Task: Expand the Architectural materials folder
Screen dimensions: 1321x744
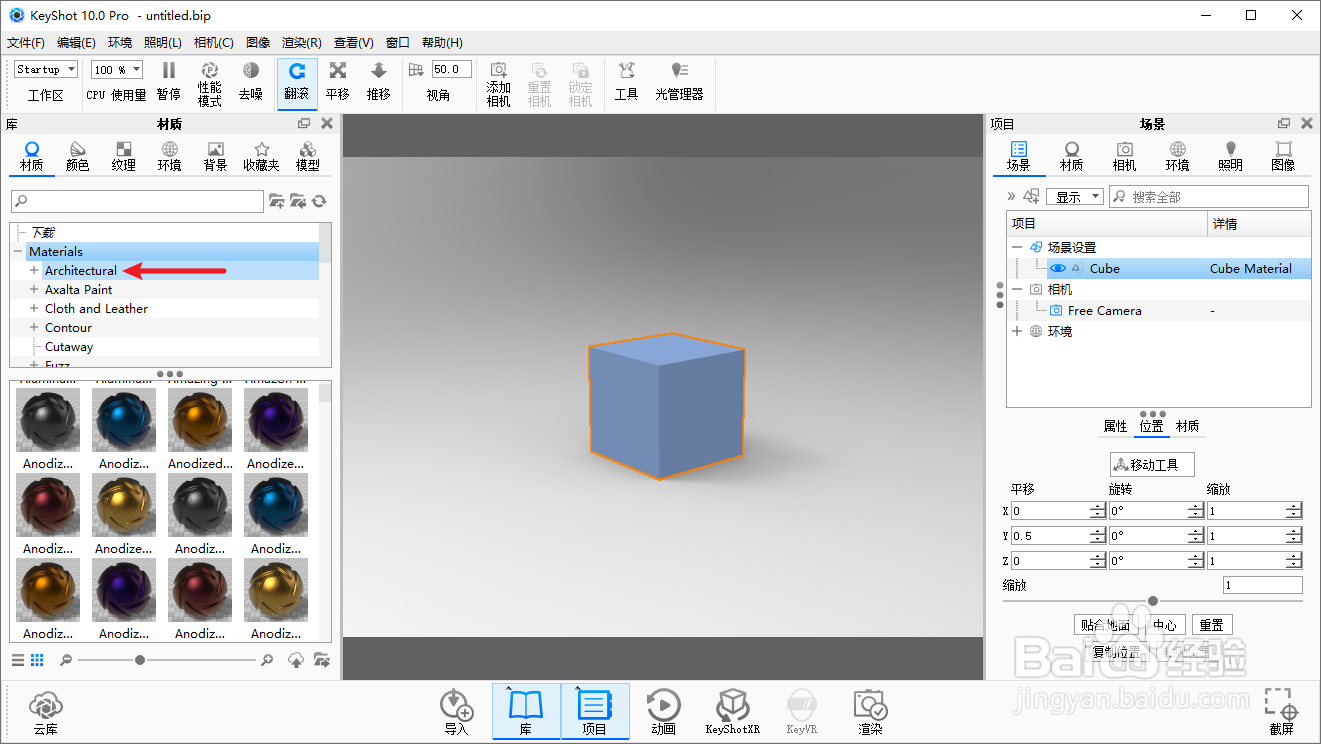Action: (x=34, y=271)
